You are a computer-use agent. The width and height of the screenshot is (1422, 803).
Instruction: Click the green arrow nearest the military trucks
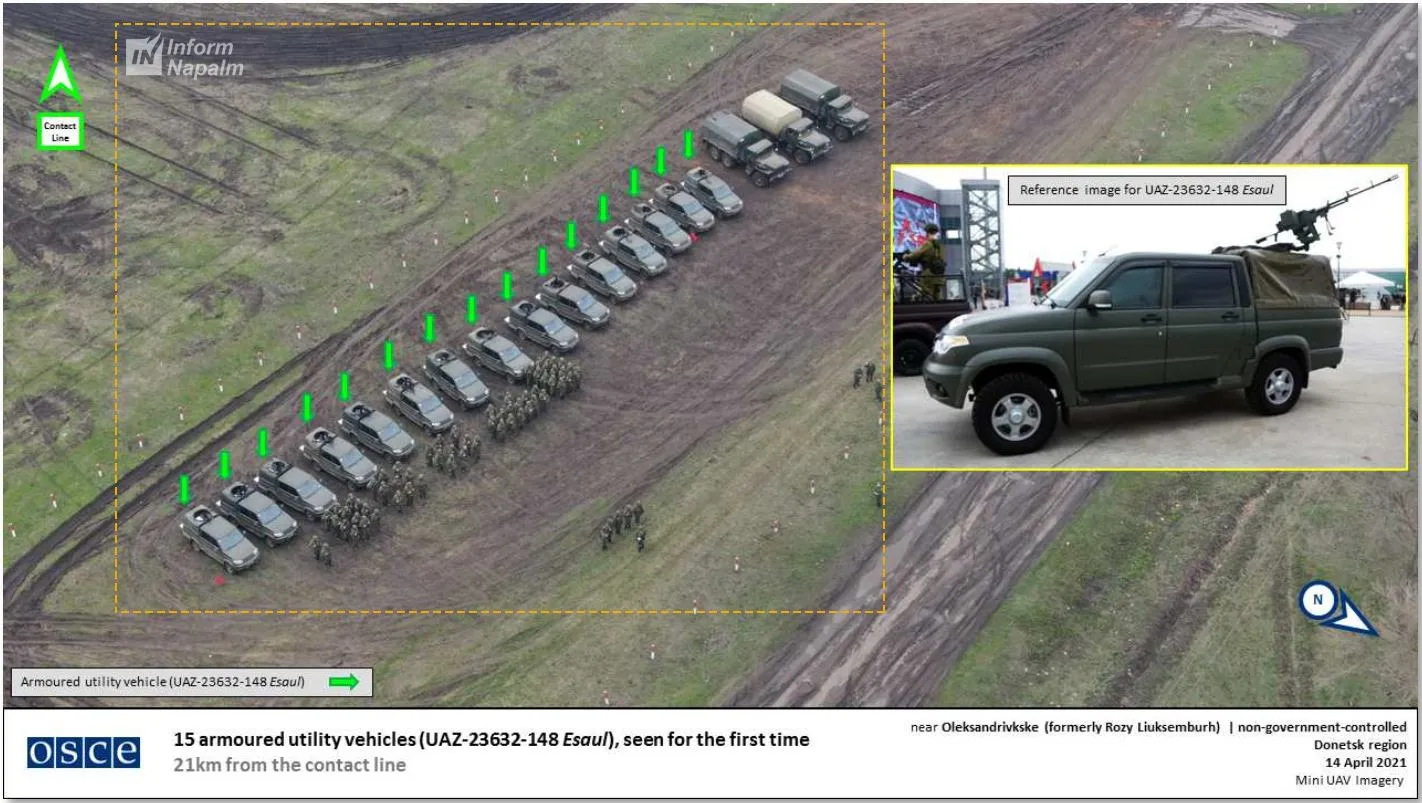point(688,144)
